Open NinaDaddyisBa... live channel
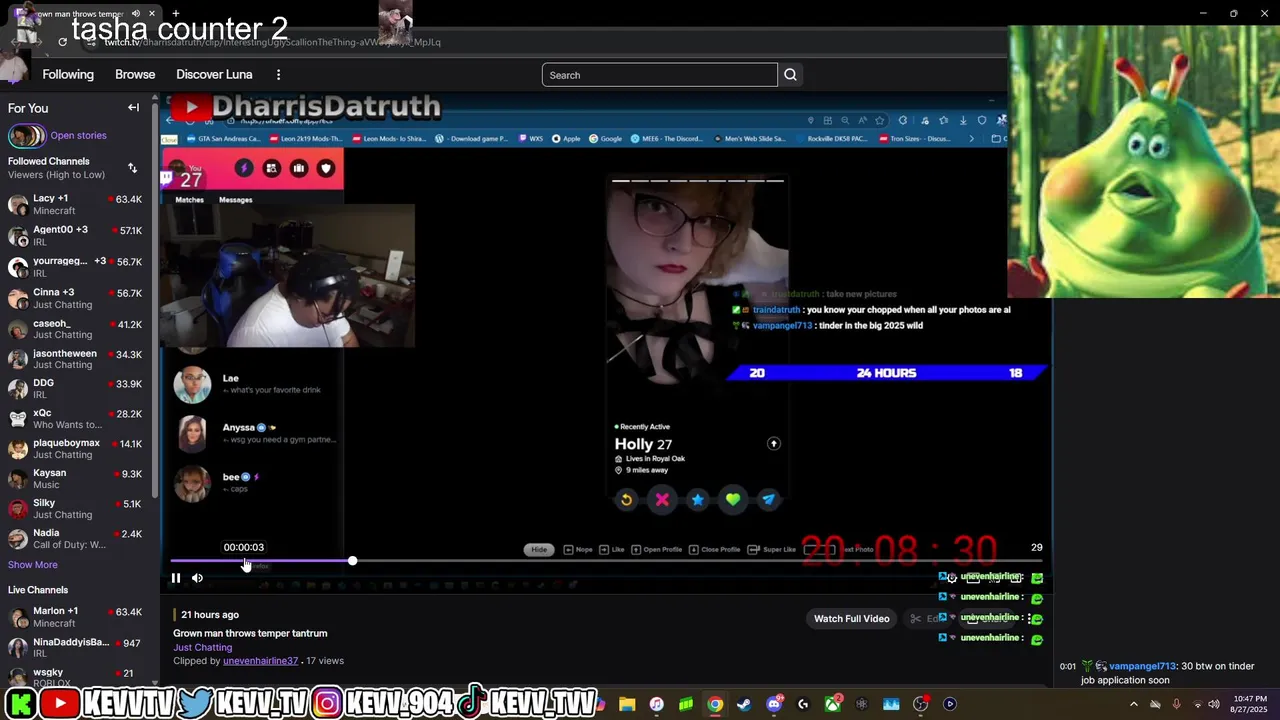The image size is (1280, 720). click(x=75, y=648)
